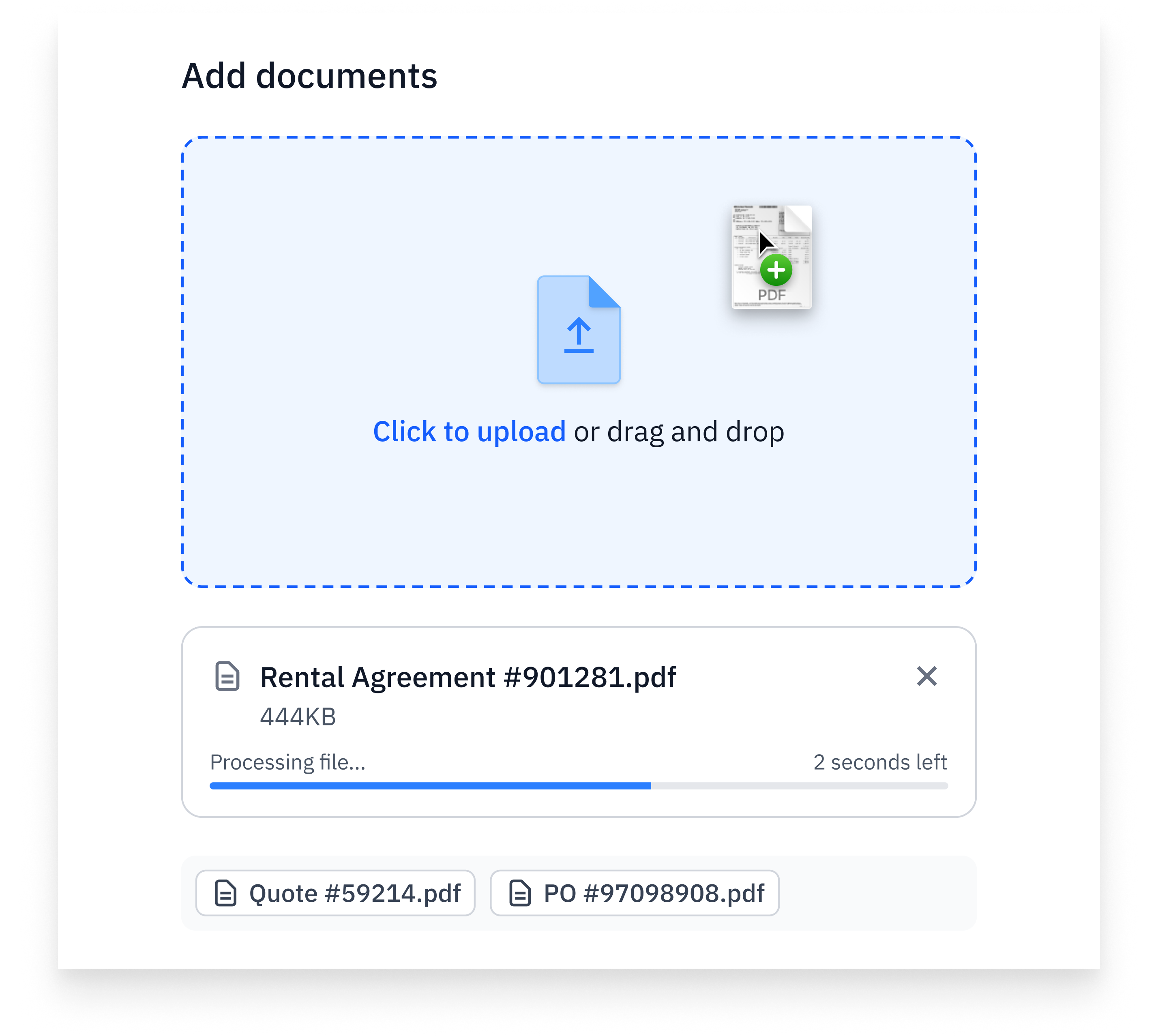Click the filled portion of progress bar
This screenshot has height=1036, width=1158.
point(430,786)
